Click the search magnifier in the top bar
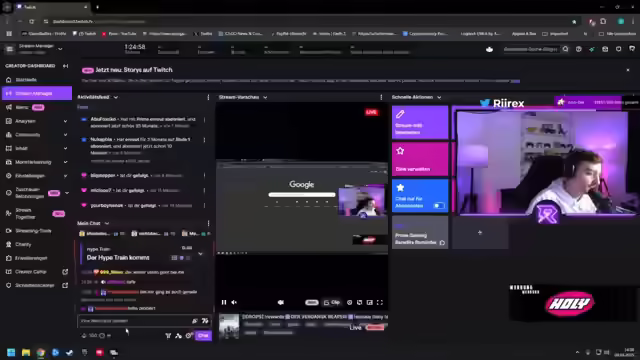 pos(565,49)
